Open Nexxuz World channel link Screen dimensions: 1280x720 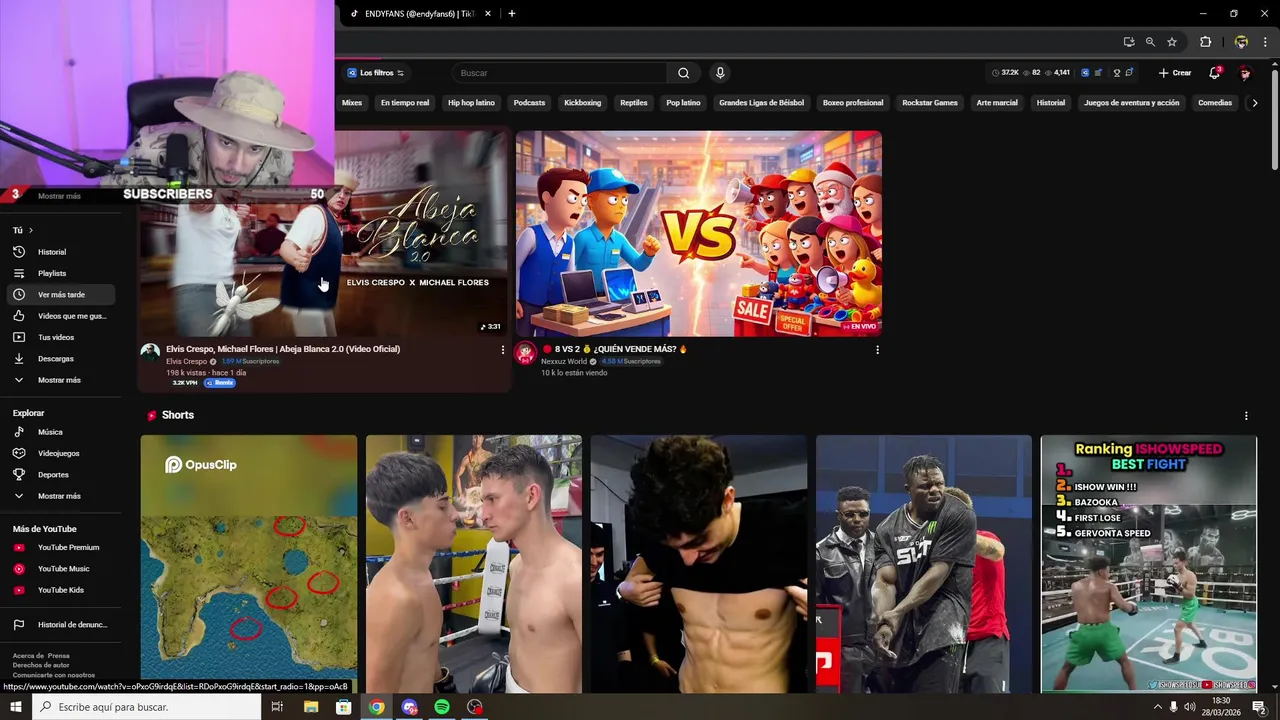[x=564, y=361]
